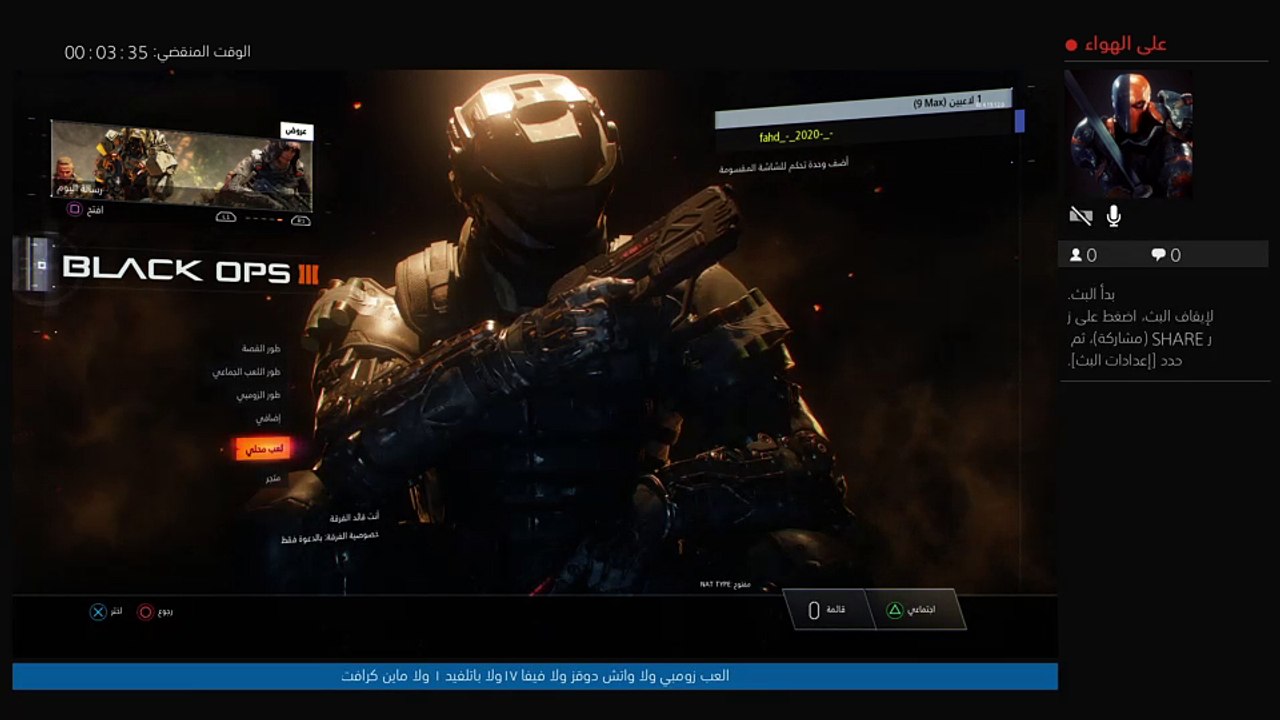Click the viewers count person icon

pos(1076,255)
